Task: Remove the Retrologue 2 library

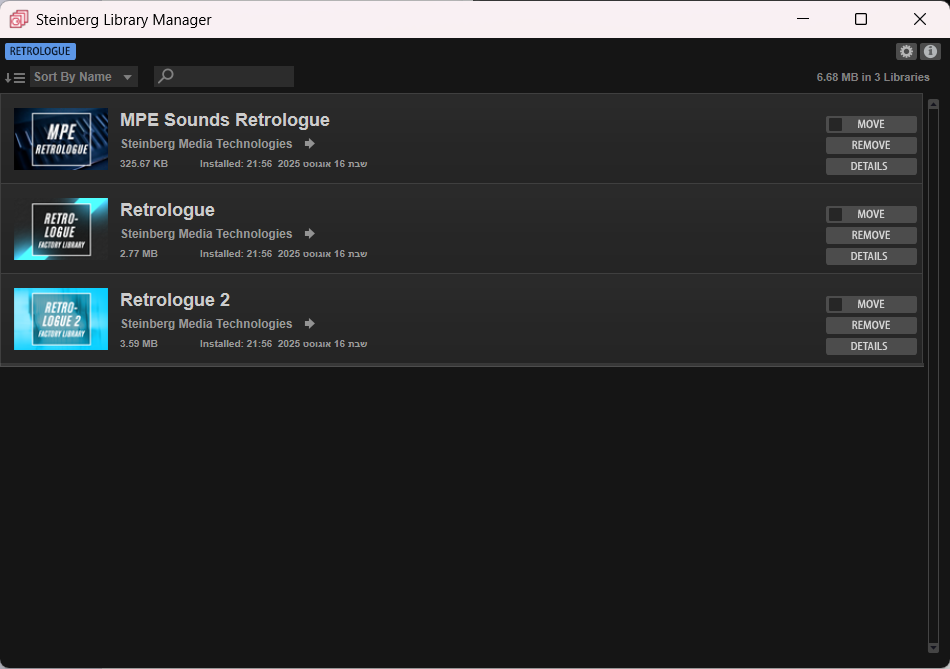Action: click(871, 325)
